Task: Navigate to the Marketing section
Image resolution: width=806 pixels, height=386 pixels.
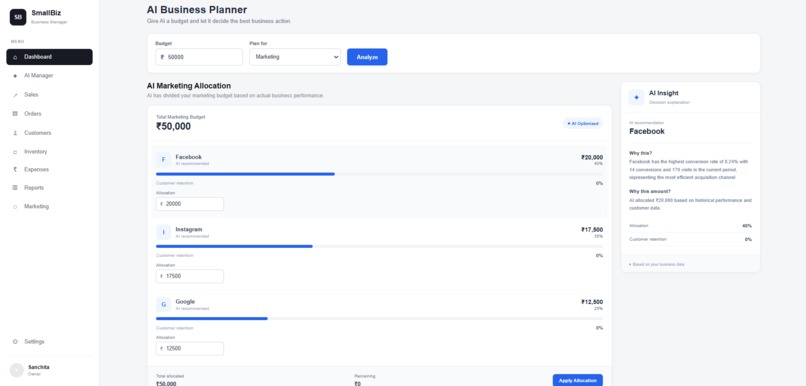Action: pyautogui.click(x=49, y=207)
